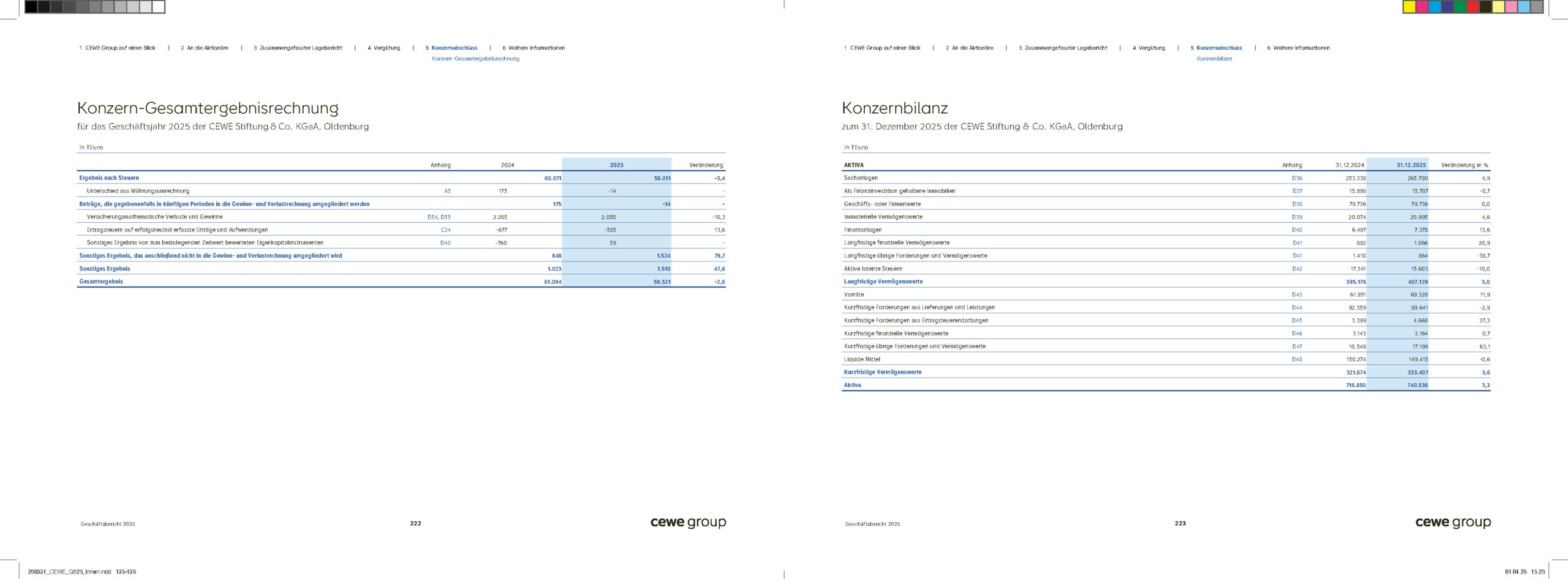Select the pure black grayscale swatch at top left

point(31,7)
